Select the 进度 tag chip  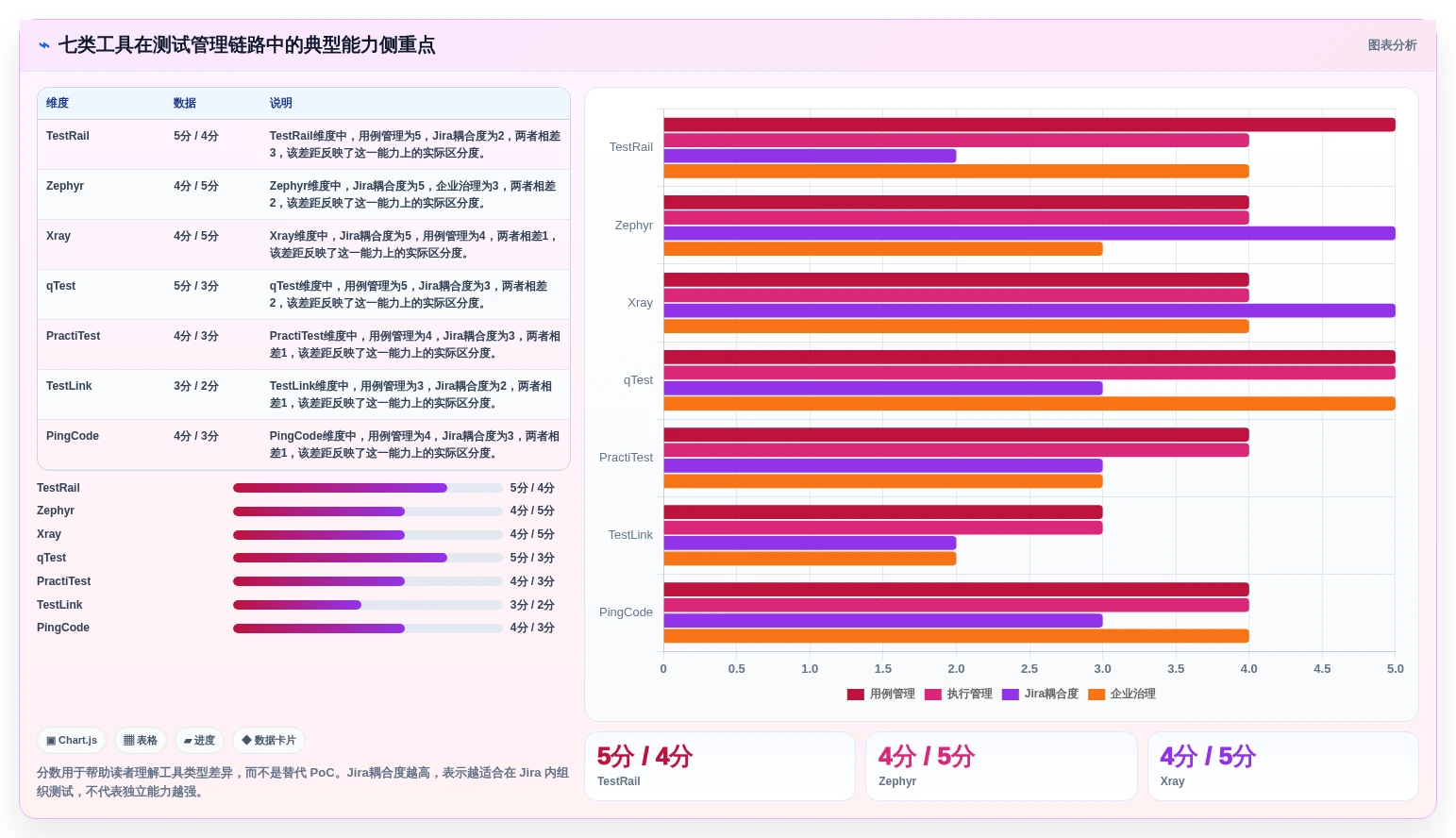[x=199, y=741]
